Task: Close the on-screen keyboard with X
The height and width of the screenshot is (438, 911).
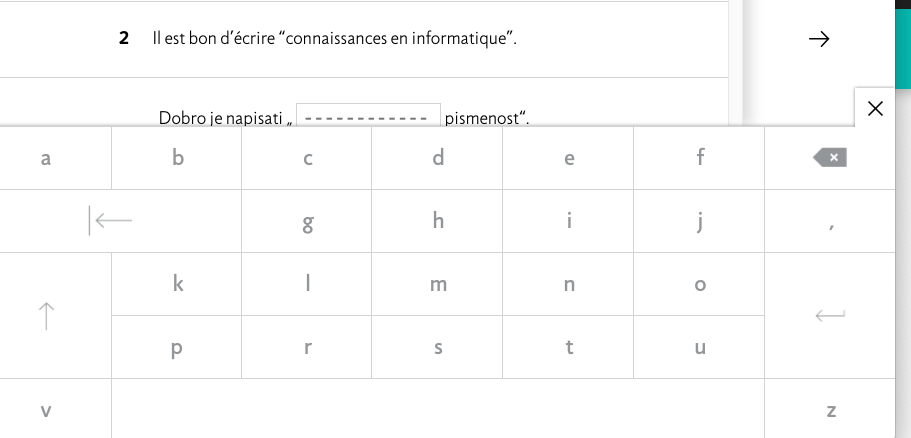Action: pyautogui.click(x=876, y=108)
